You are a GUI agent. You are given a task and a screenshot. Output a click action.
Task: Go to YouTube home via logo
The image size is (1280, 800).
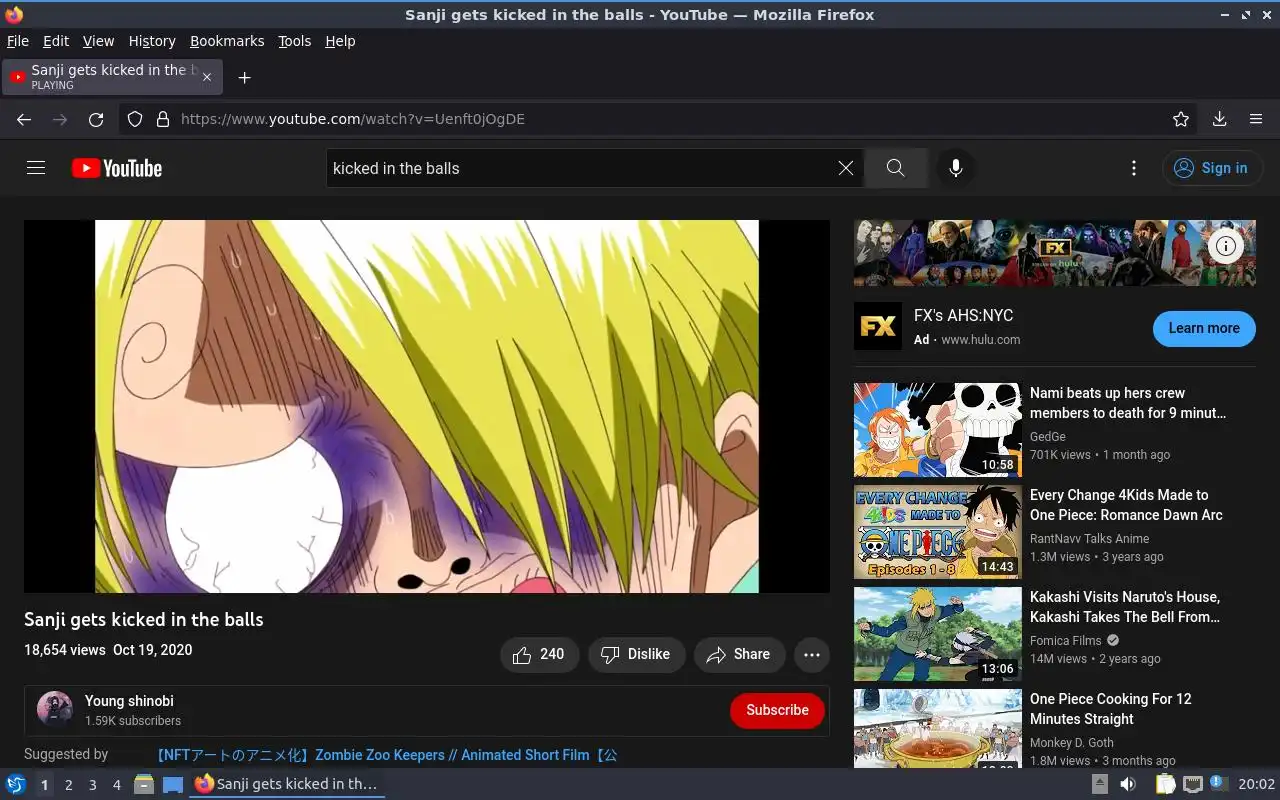[117, 168]
